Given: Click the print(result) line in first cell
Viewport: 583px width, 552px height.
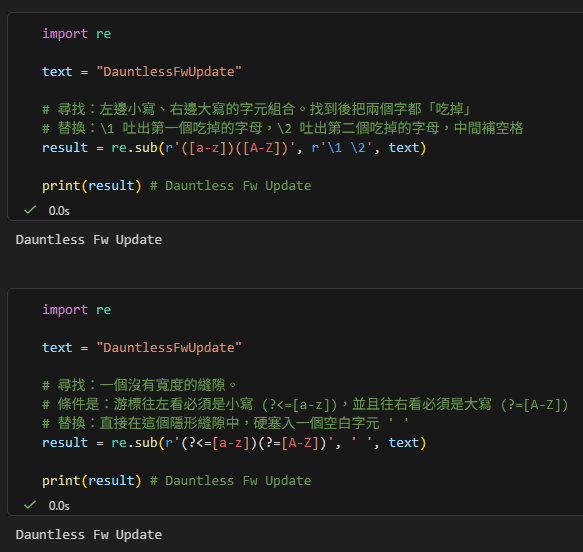Looking at the screenshot, I should click(177, 185).
